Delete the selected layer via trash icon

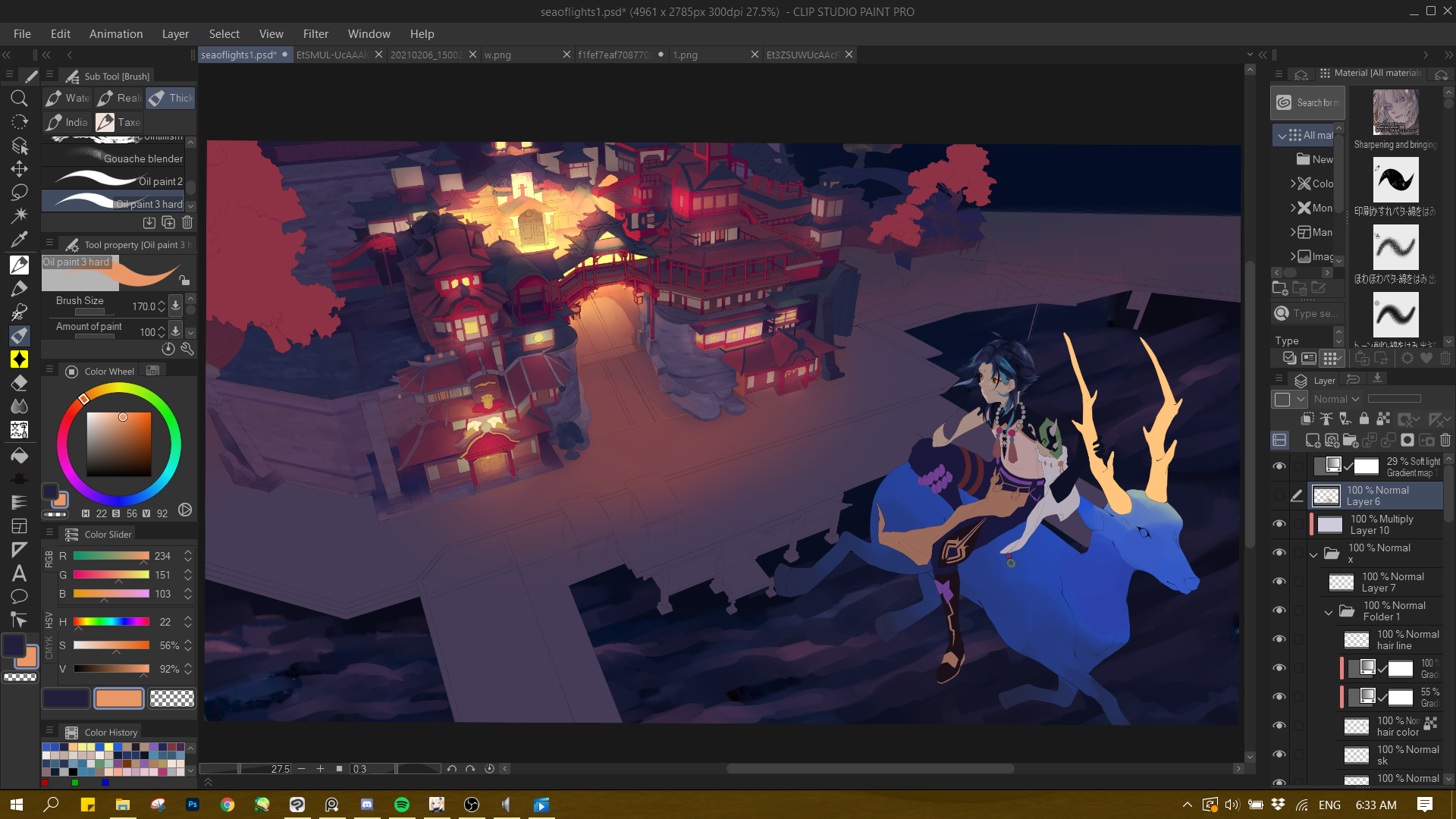click(1445, 440)
